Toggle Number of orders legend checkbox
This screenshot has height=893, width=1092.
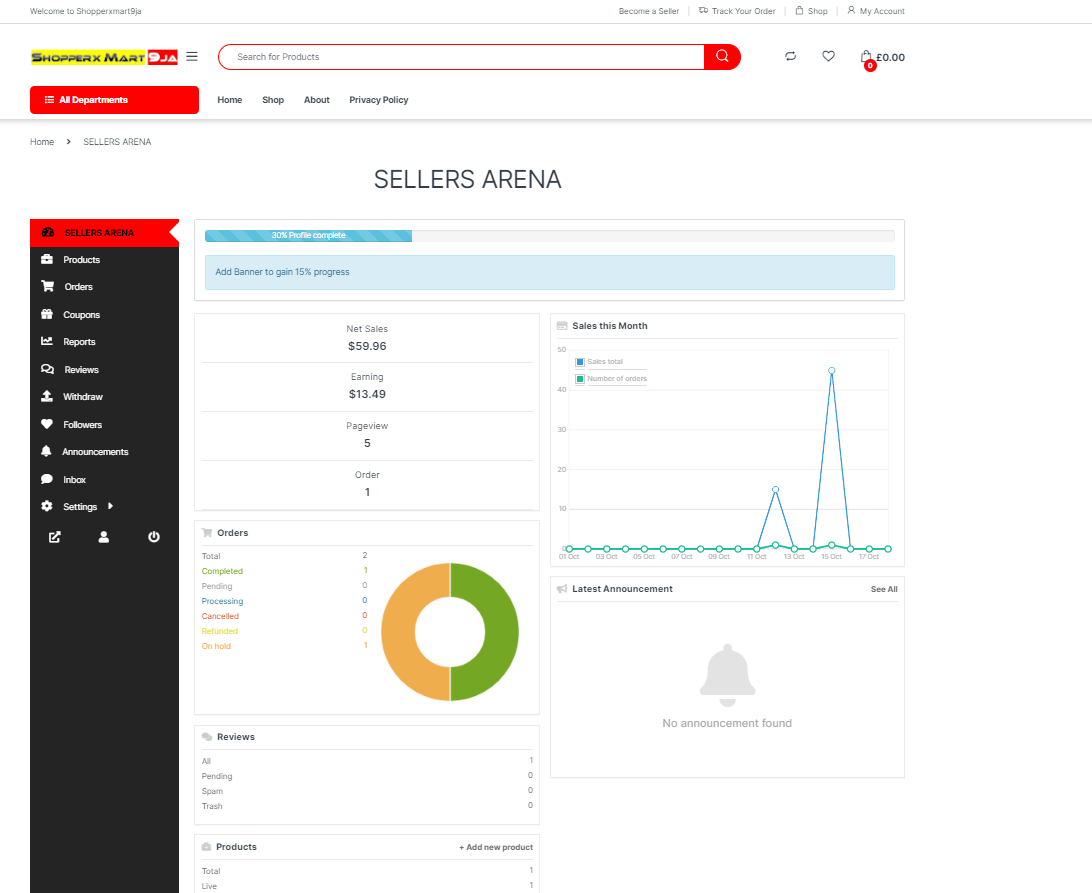coord(580,379)
